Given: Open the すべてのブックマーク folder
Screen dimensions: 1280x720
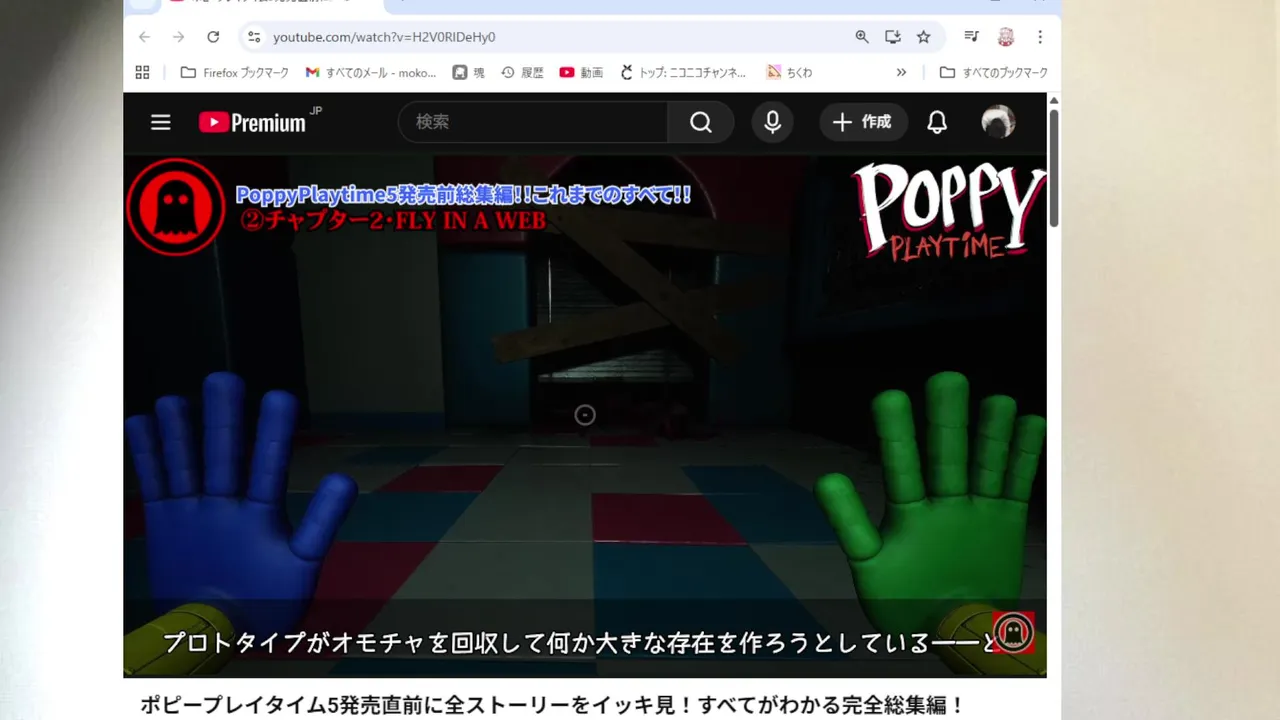Looking at the screenshot, I should point(993,72).
